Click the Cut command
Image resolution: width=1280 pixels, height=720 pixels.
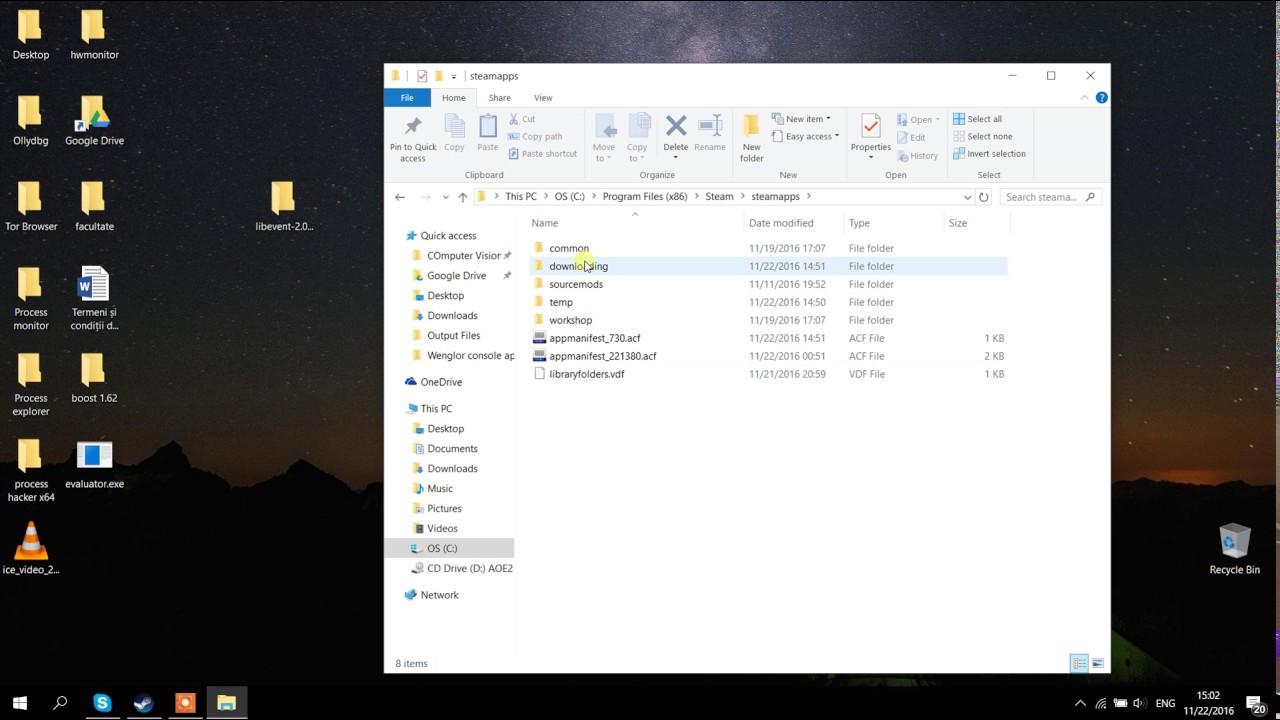521,119
